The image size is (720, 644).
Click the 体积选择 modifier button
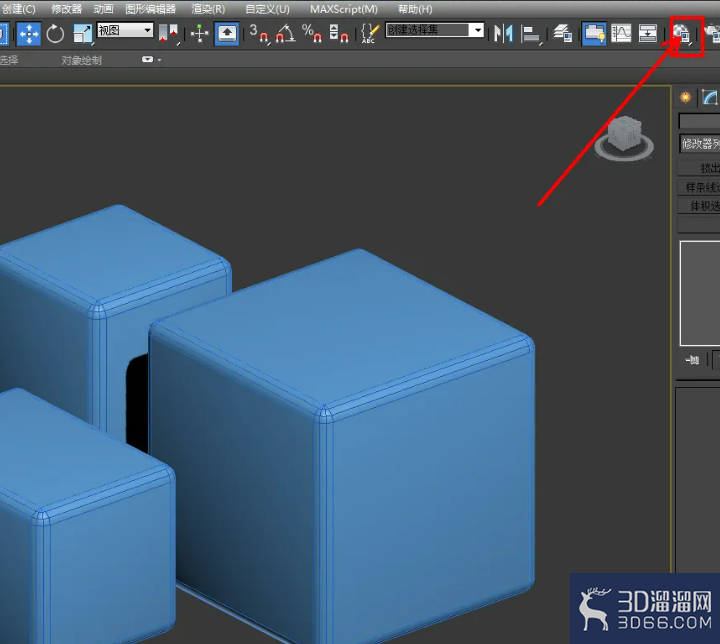tap(699, 206)
